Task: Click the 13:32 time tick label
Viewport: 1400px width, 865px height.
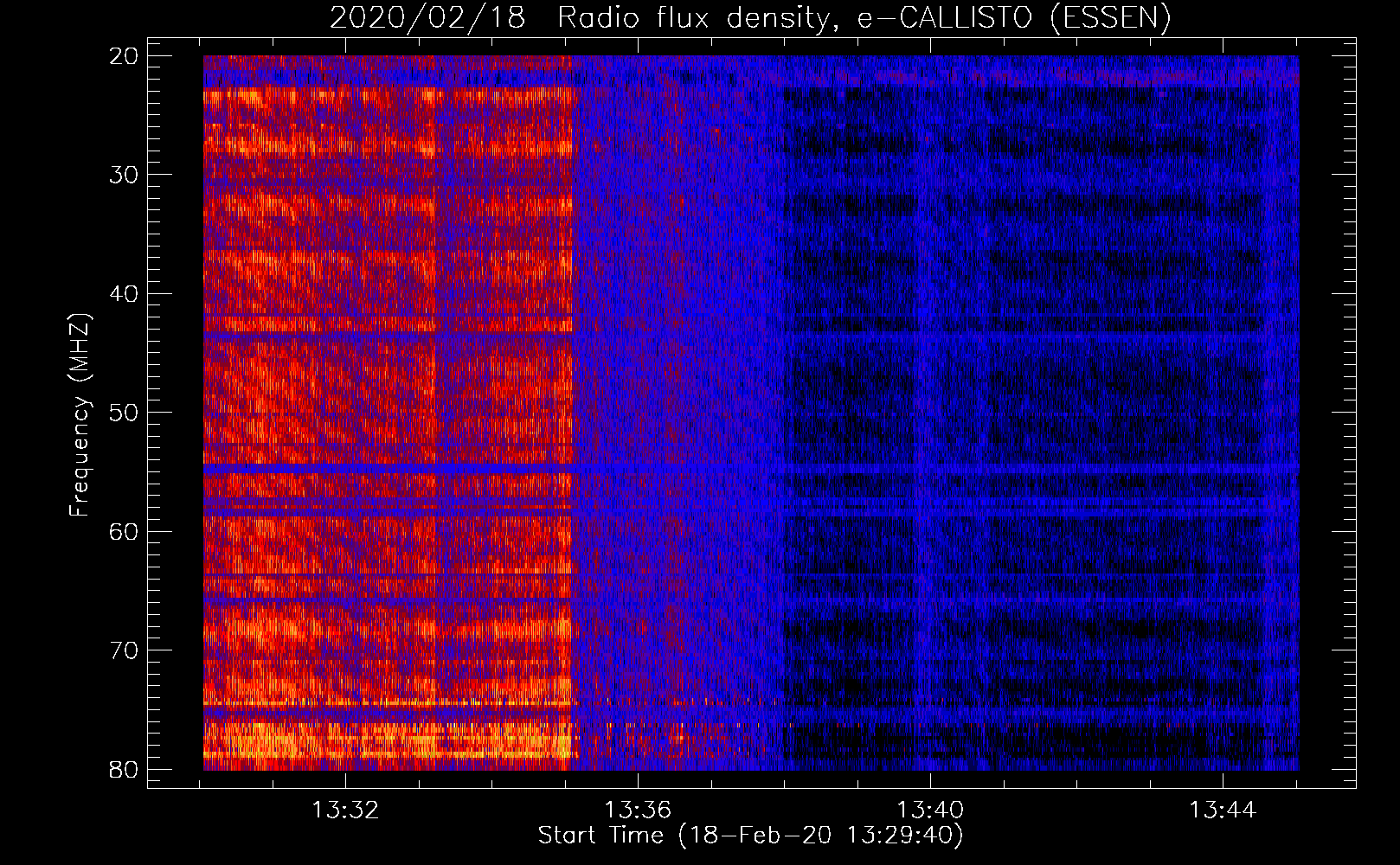Action: tap(345, 811)
